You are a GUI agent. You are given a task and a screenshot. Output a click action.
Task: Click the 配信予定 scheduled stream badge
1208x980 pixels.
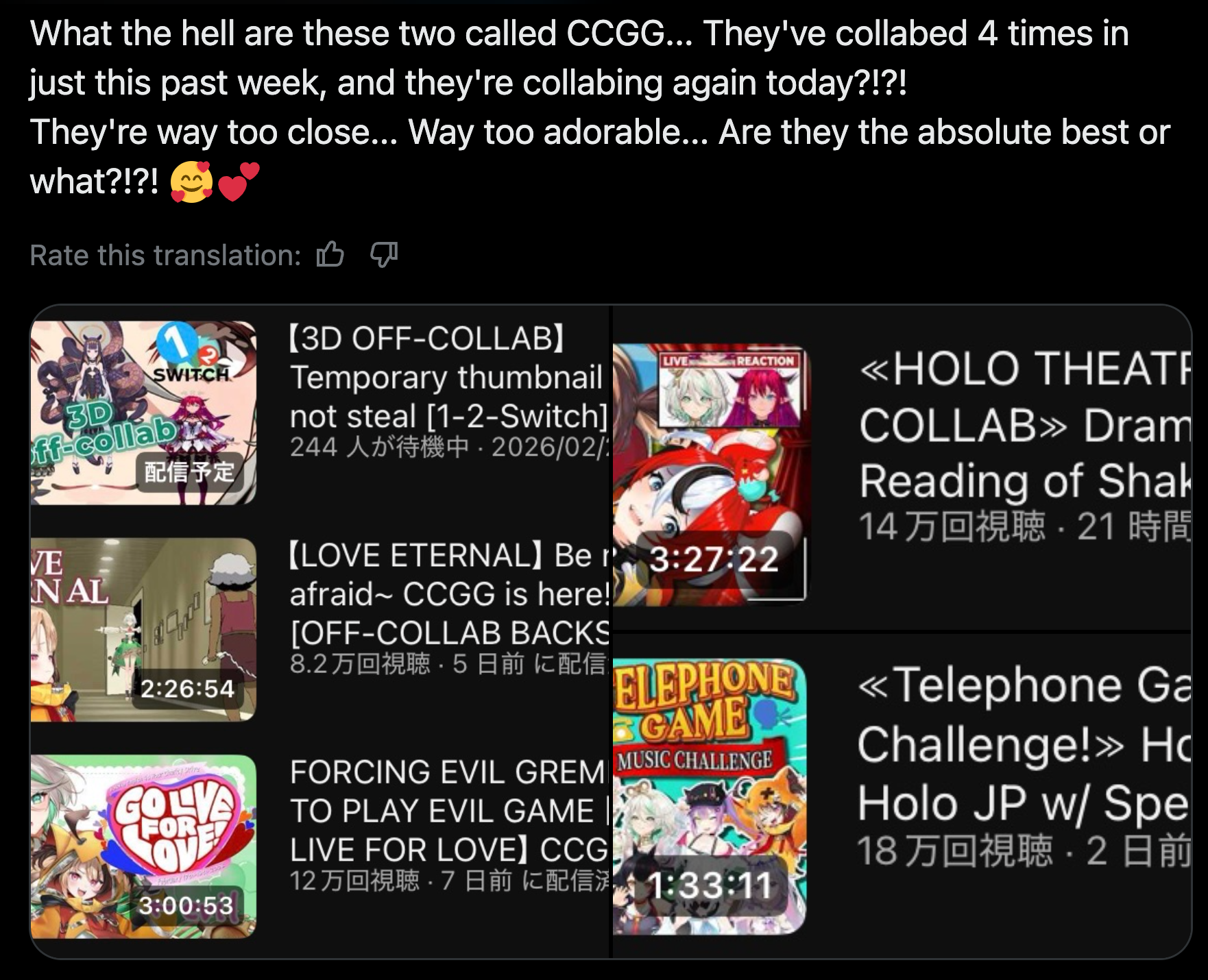point(189,471)
